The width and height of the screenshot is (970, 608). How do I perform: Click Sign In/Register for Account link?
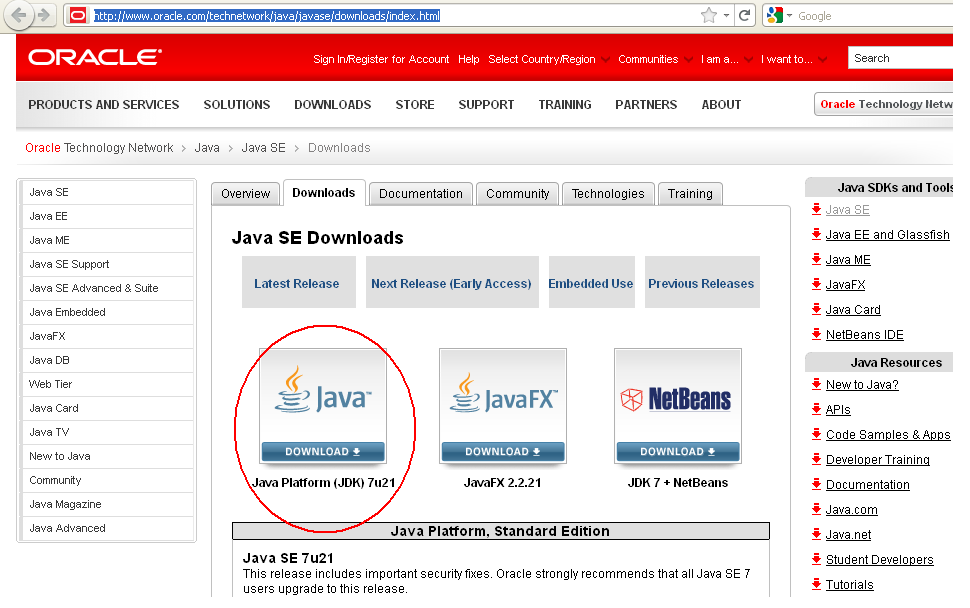pyautogui.click(x=381, y=59)
